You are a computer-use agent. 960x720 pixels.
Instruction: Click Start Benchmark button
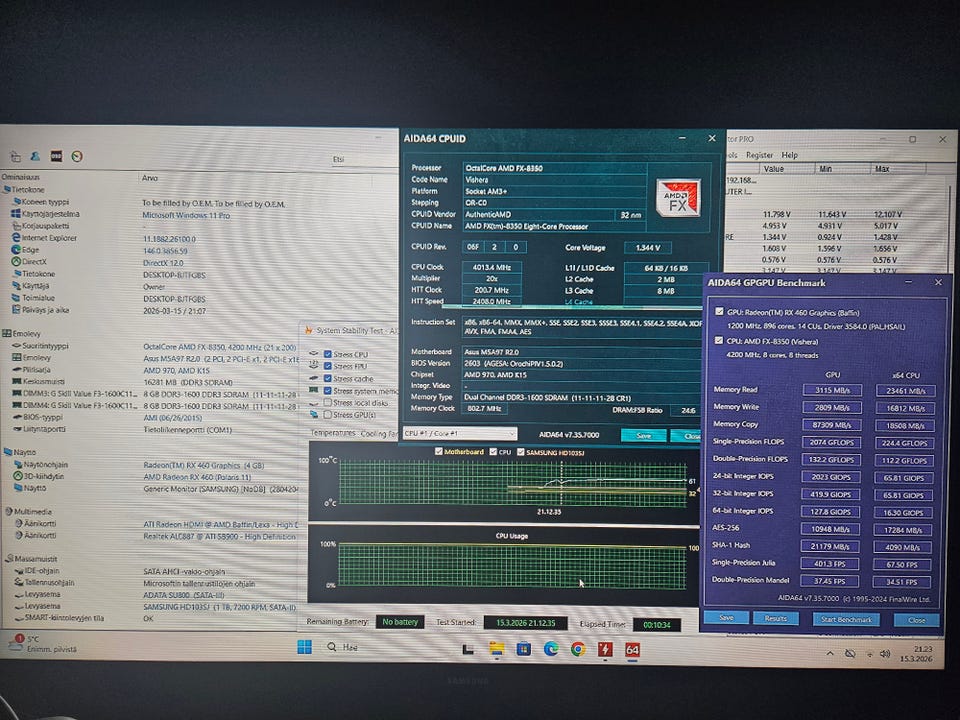(x=846, y=620)
